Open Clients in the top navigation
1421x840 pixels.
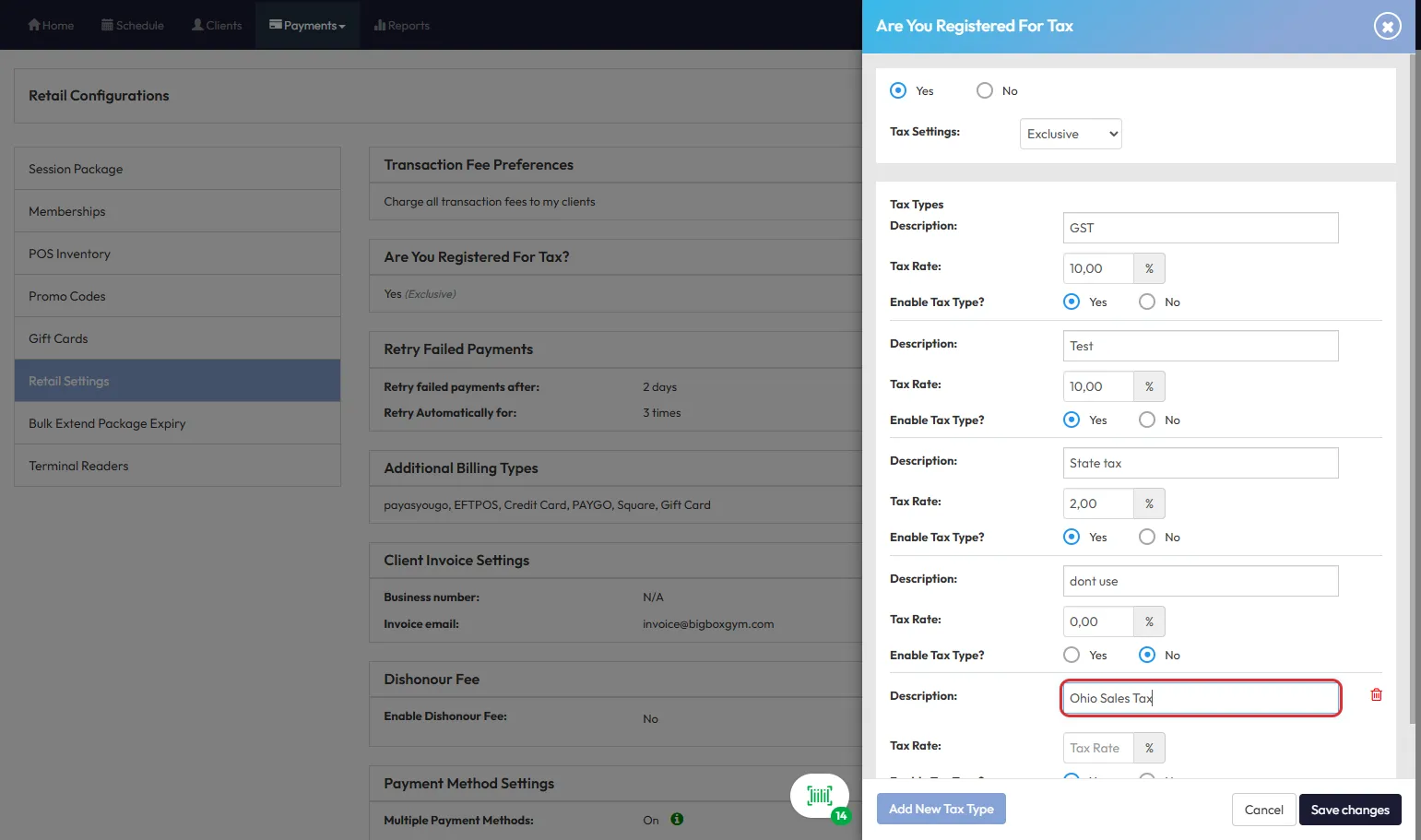point(217,25)
